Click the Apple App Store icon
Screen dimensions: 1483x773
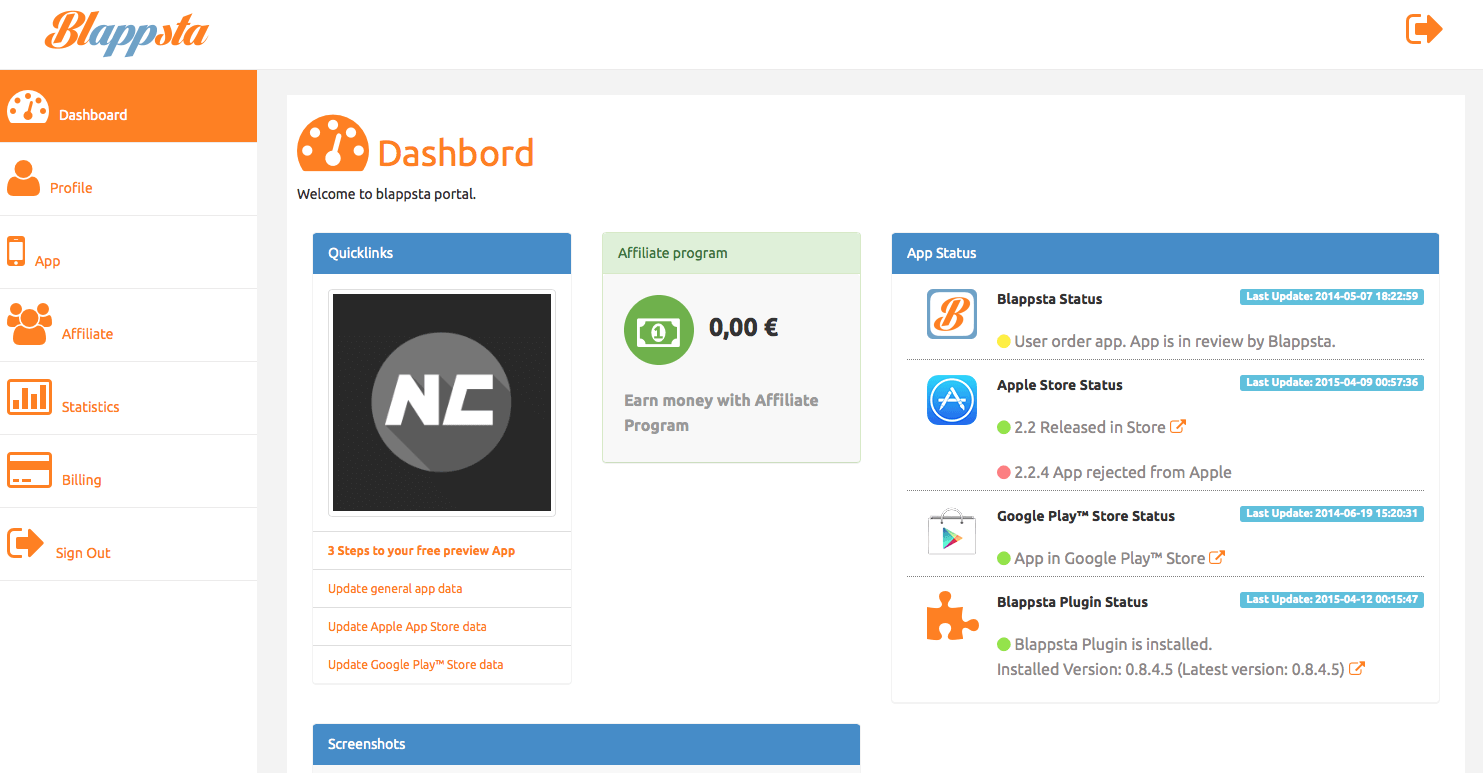(x=952, y=400)
